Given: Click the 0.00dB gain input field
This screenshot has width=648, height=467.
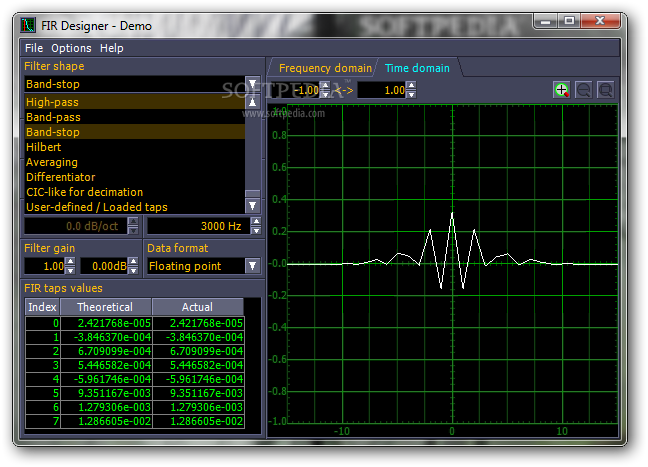Looking at the screenshot, I should point(104,266).
